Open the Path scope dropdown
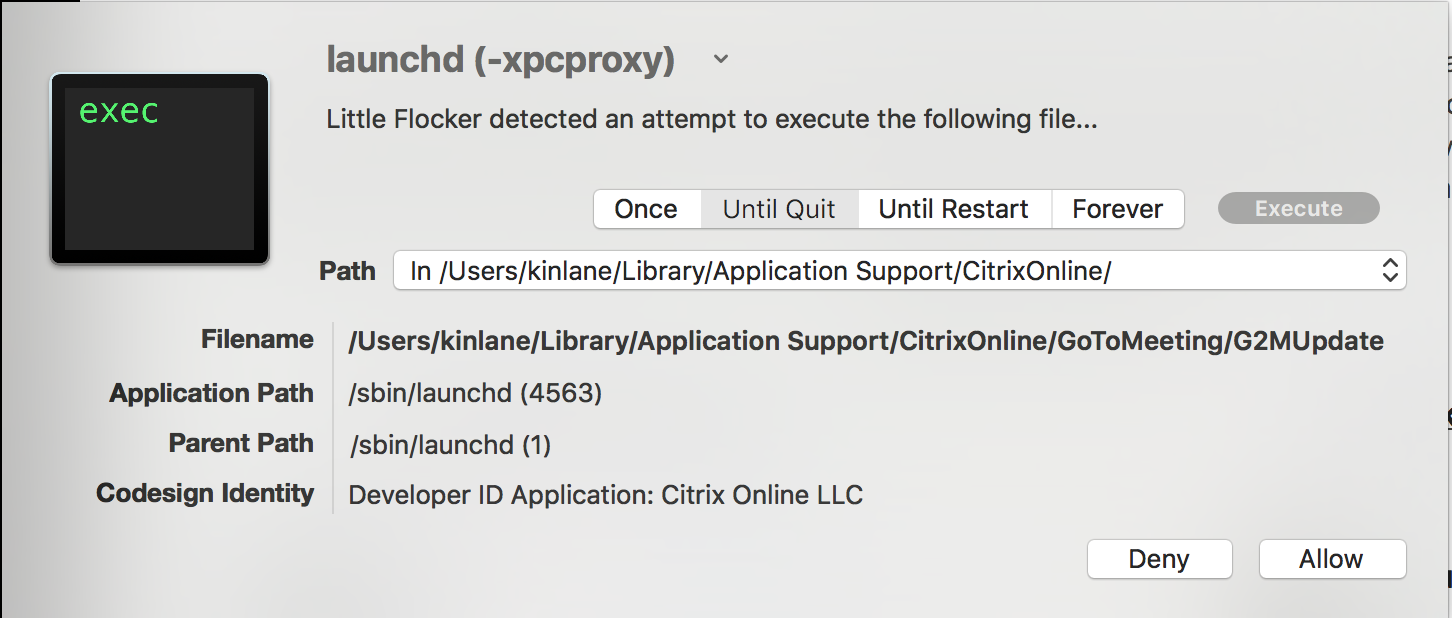 pyautogui.click(x=900, y=270)
